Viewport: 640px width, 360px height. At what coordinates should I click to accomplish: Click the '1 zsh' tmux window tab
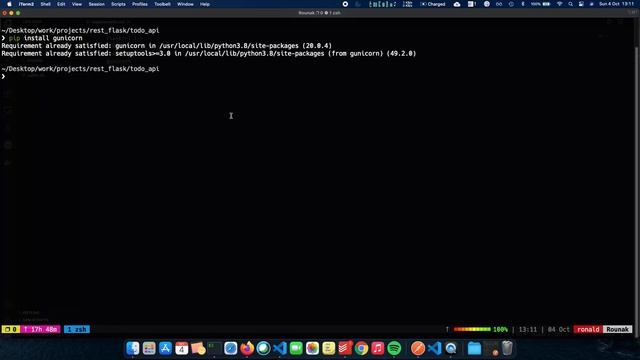pyautogui.click(x=77, y=329)
